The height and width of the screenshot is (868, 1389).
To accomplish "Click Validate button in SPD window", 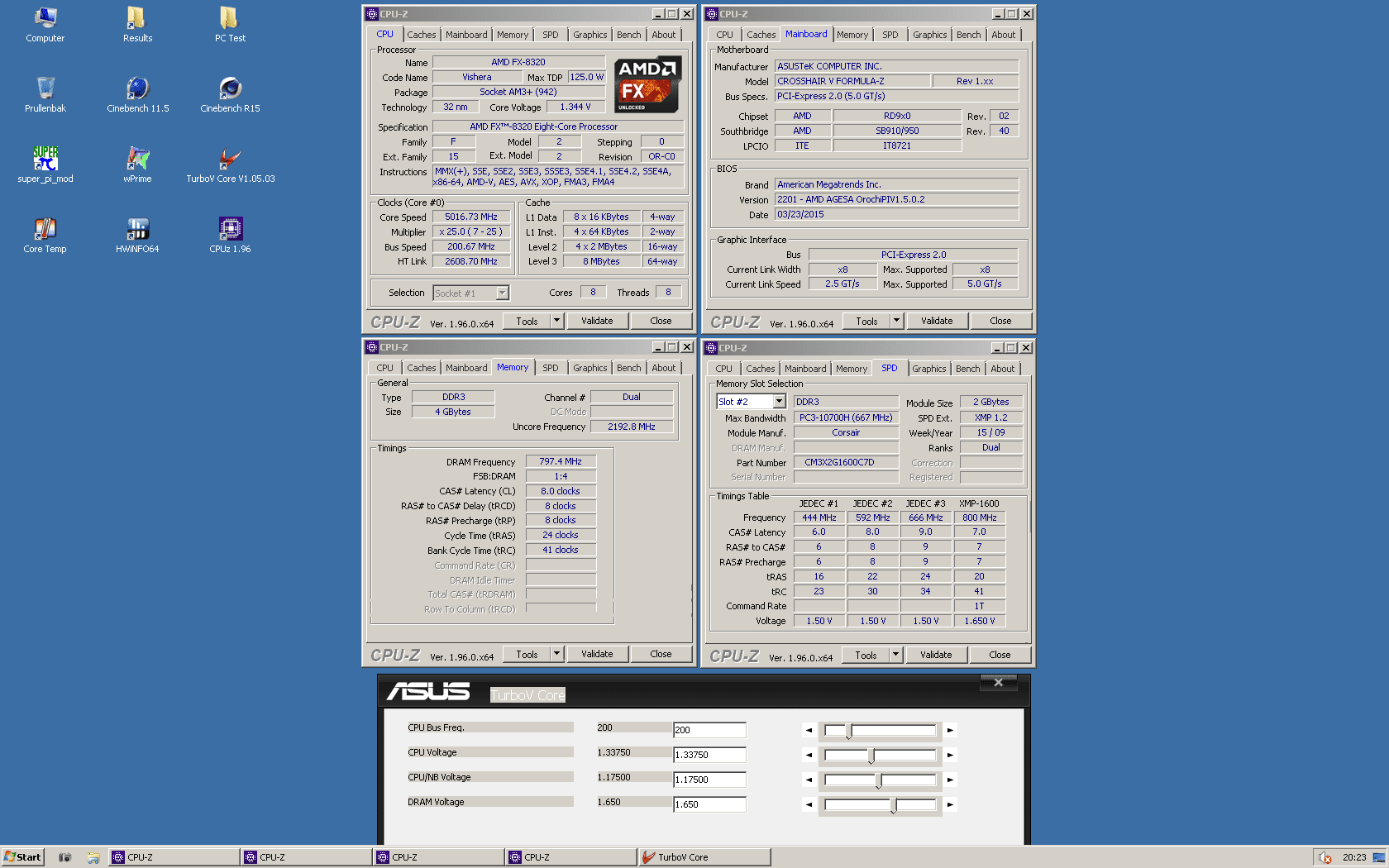I will point(936,655).
